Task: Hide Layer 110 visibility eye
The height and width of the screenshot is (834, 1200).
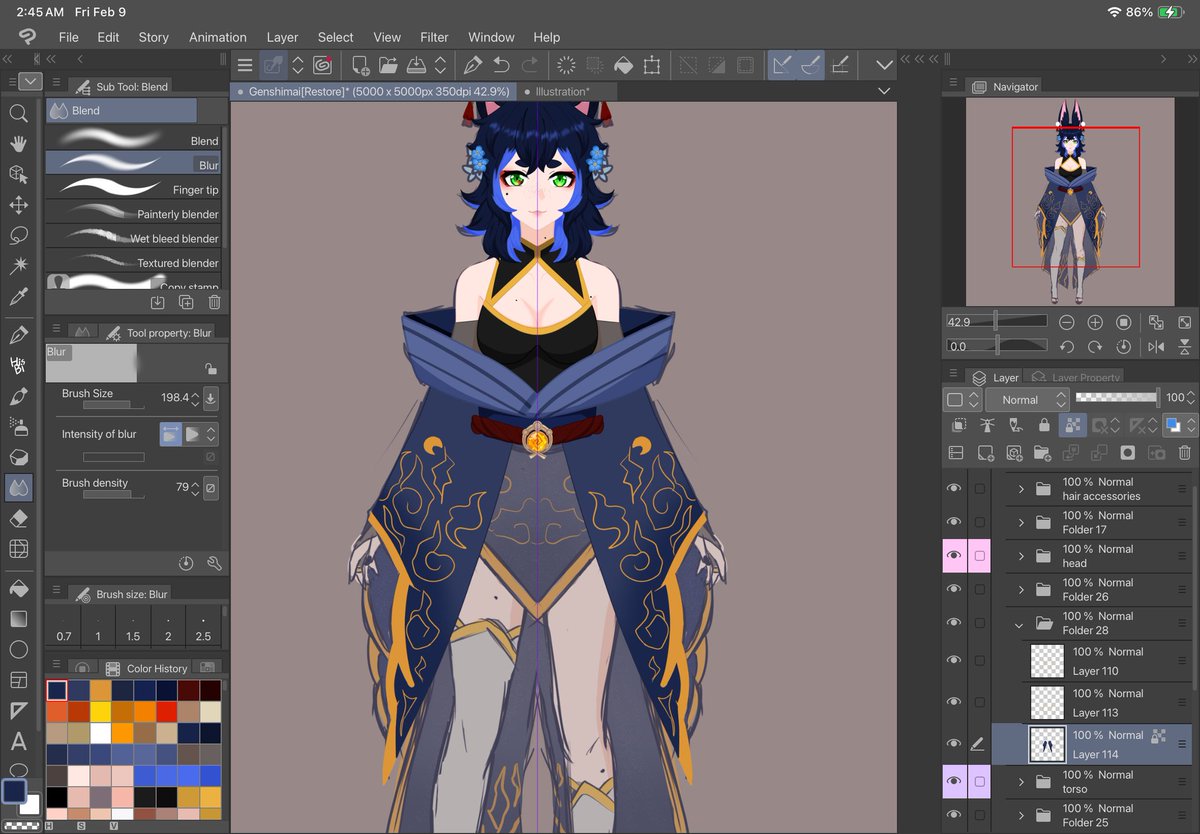Action: (954, 660)
